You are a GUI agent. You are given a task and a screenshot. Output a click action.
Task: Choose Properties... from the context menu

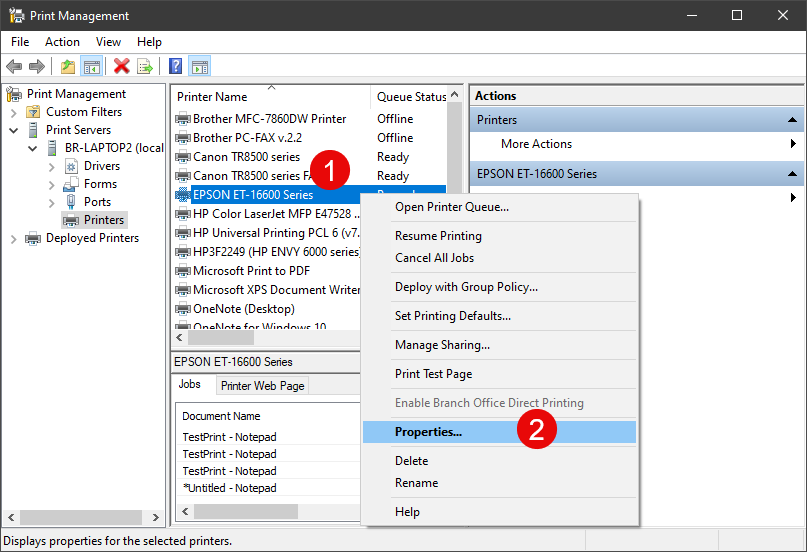tap(428, 432)
